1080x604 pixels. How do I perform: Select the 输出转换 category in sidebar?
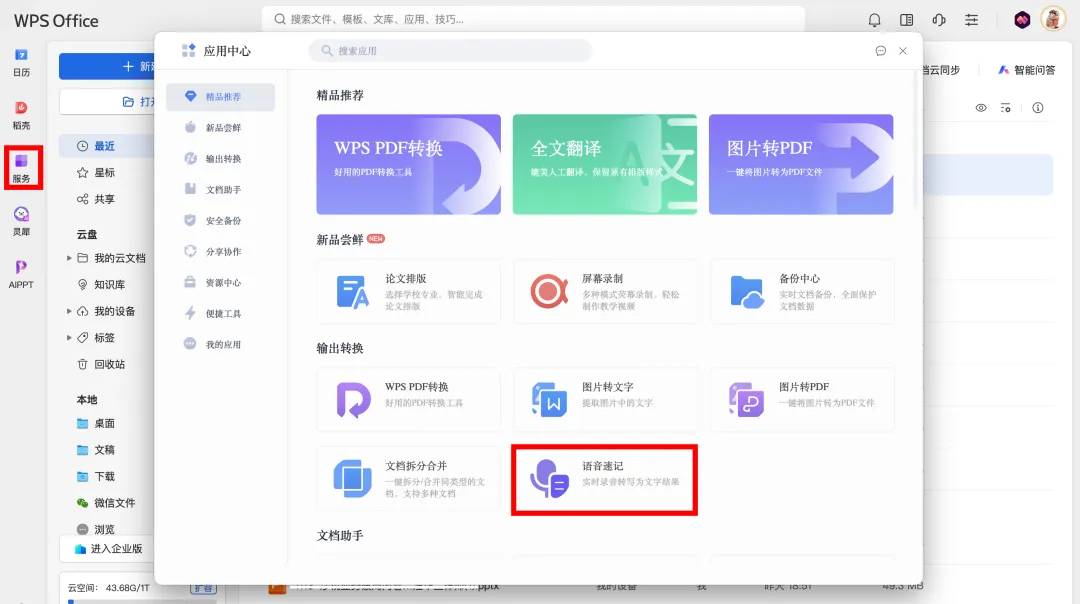tap(220, 158)
